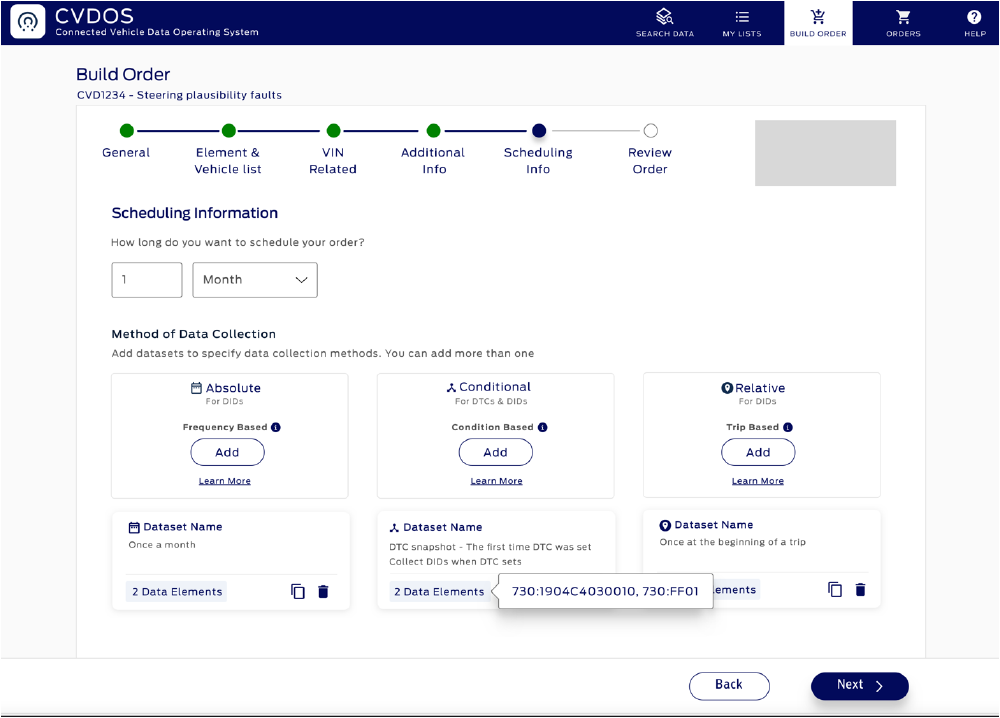The image size is (1000, 718).
Task: Click the Once a month description text
Action: pos(162,545)
